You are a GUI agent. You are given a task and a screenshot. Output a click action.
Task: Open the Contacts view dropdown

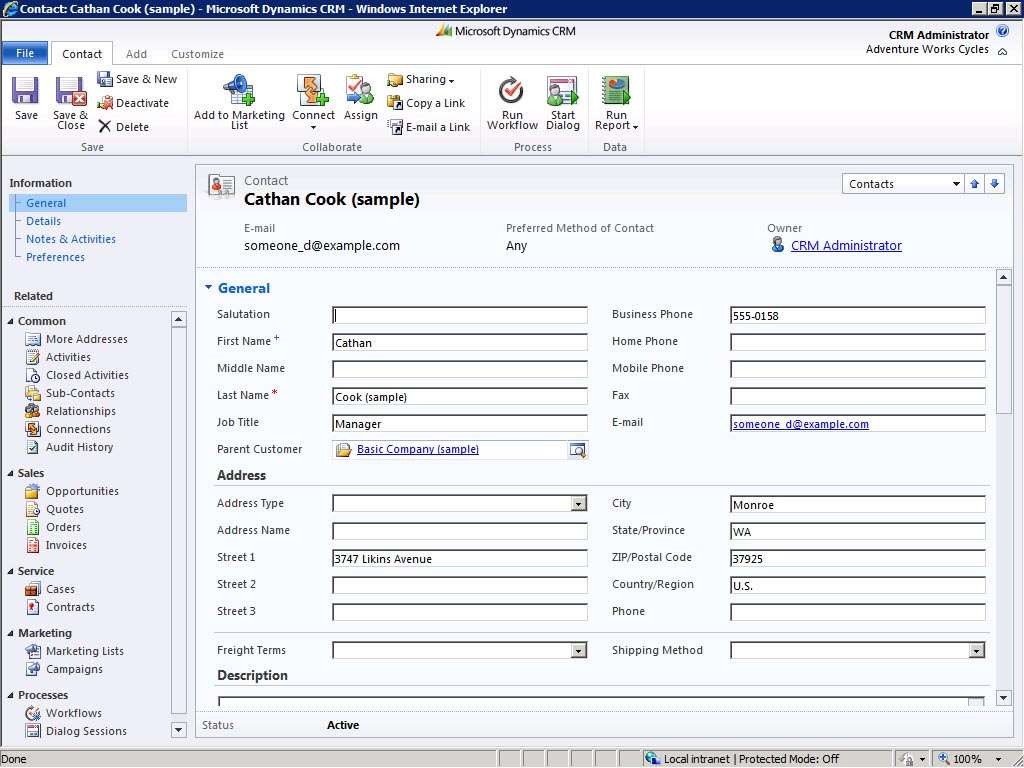[903, 184]
